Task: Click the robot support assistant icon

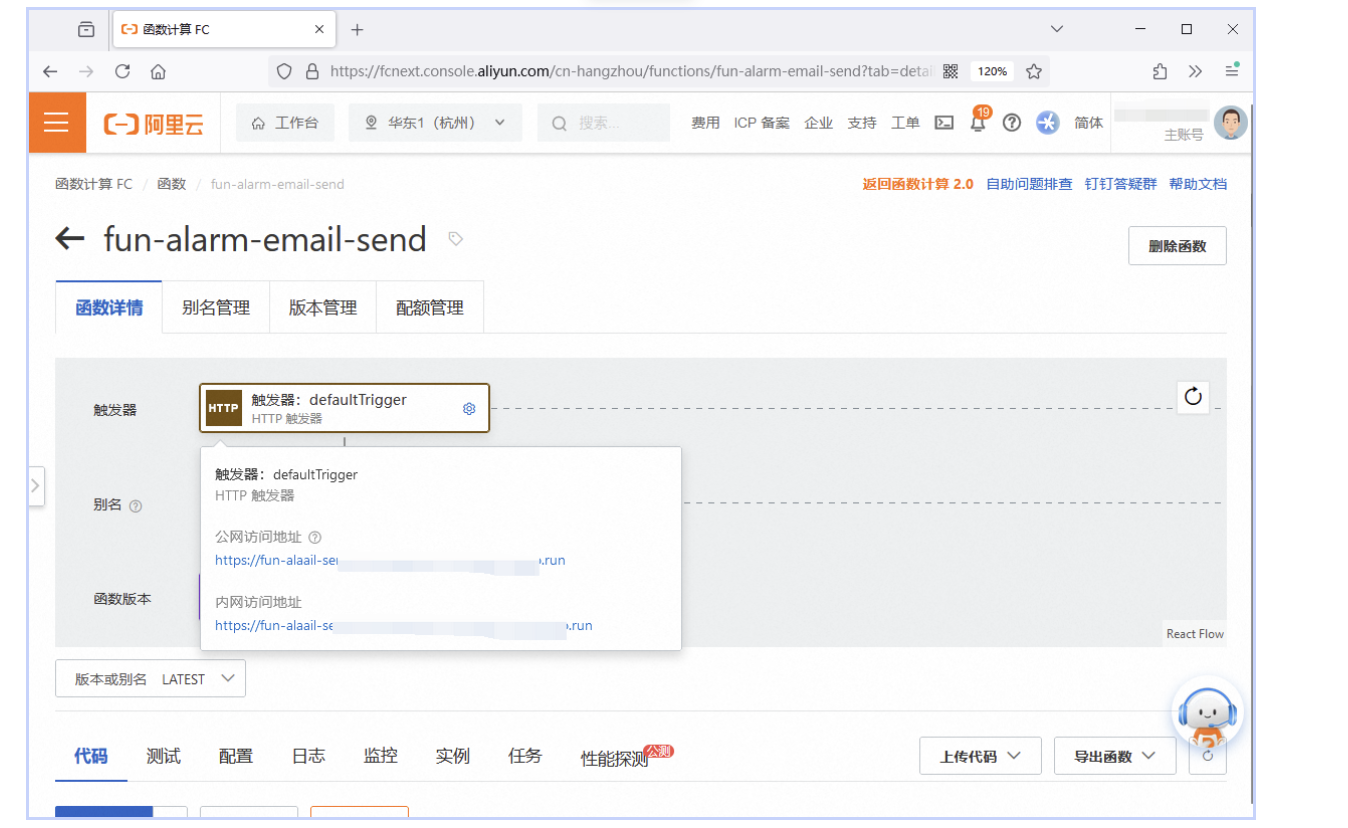Action: click(1208, 716)
